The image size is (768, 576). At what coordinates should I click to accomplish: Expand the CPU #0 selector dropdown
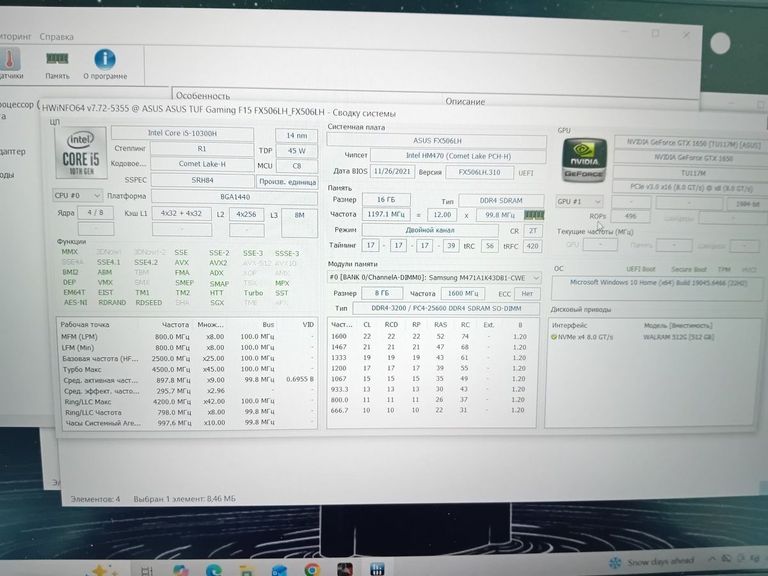click(76, 195)
